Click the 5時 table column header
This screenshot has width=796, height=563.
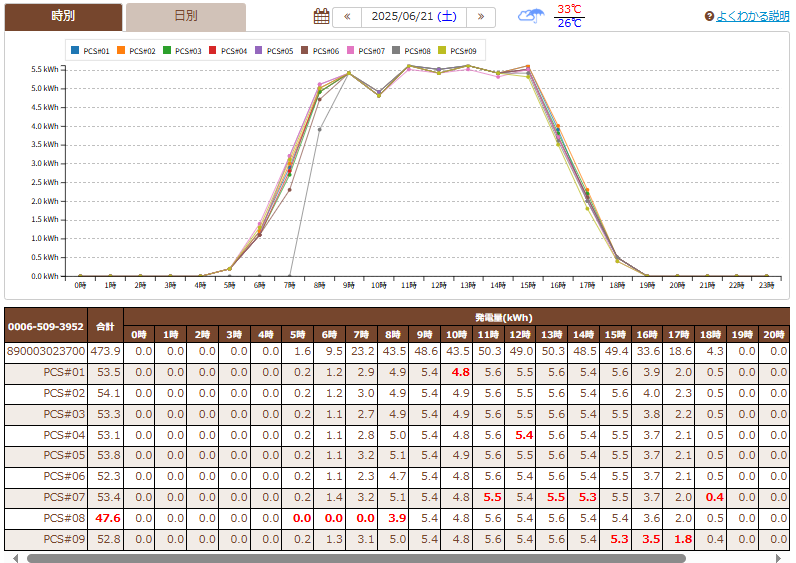click(297, 335)
